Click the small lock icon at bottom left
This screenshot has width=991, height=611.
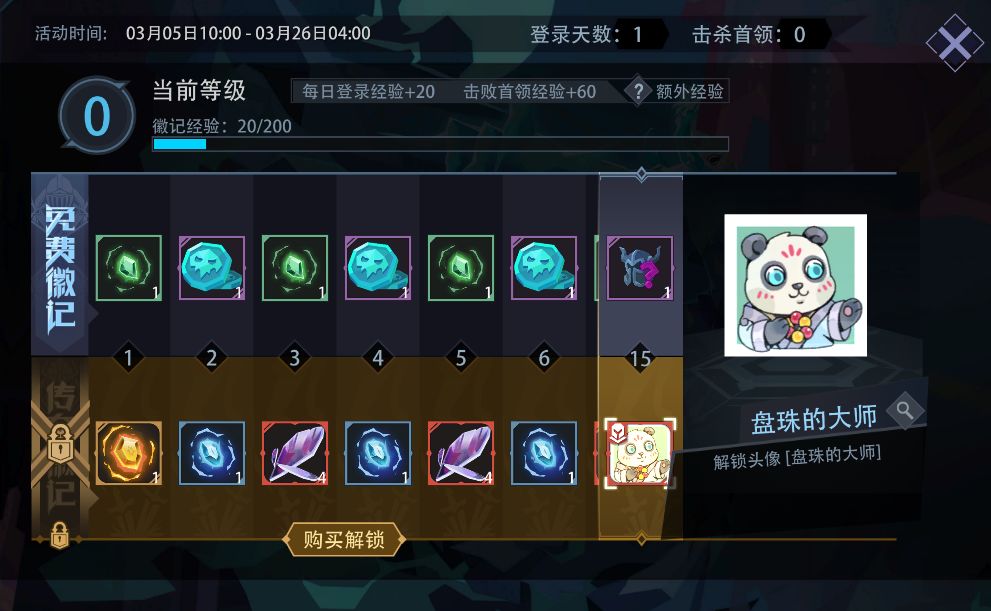(59, 536)
